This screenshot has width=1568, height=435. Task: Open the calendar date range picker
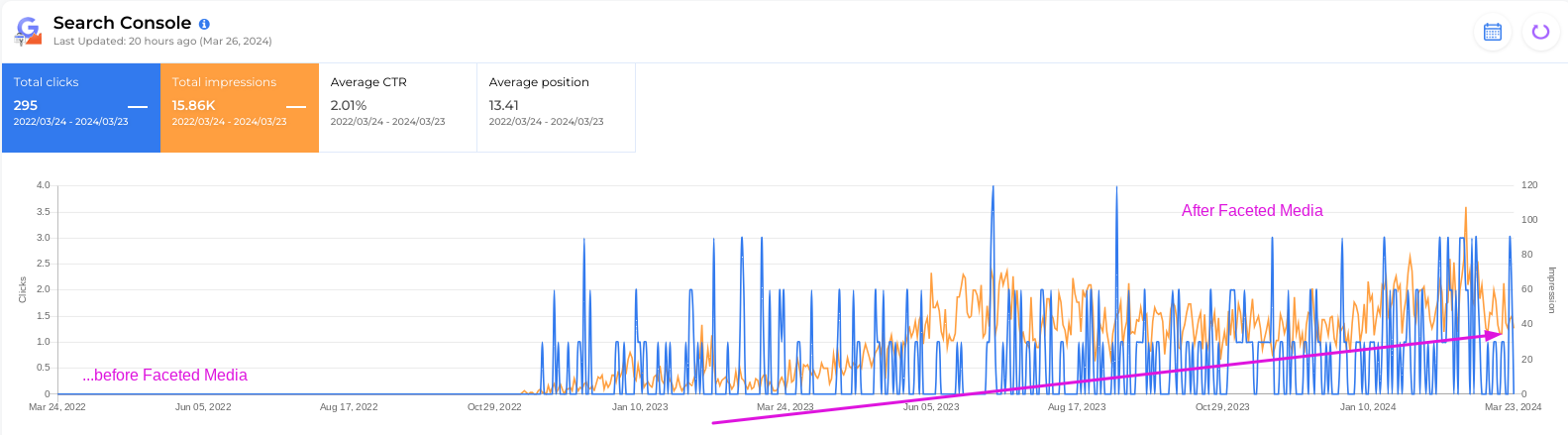tap(1492, 32)
